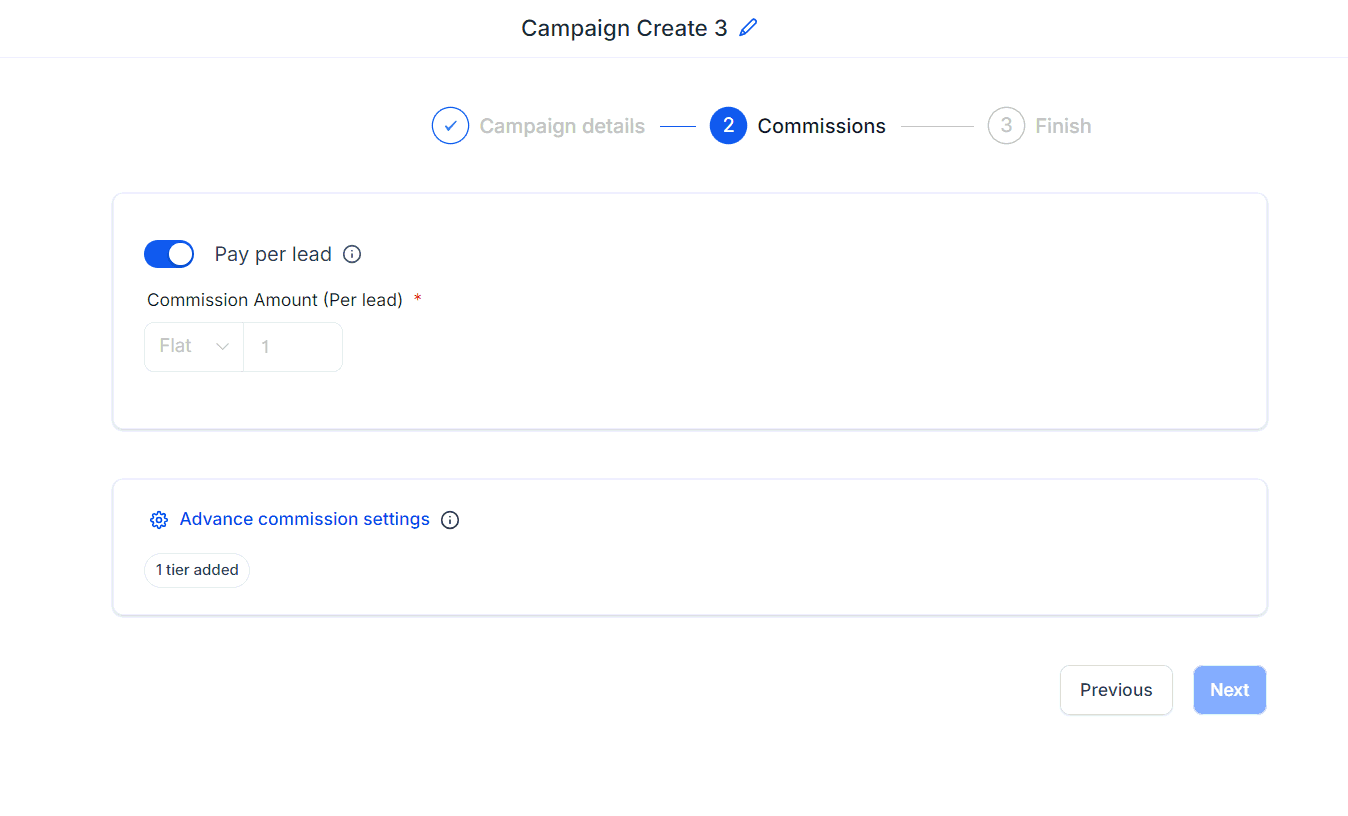Viewport: 1348px width, 816px height.
Task: Disable the Pay per lead toggle
Action: point(169,254)
